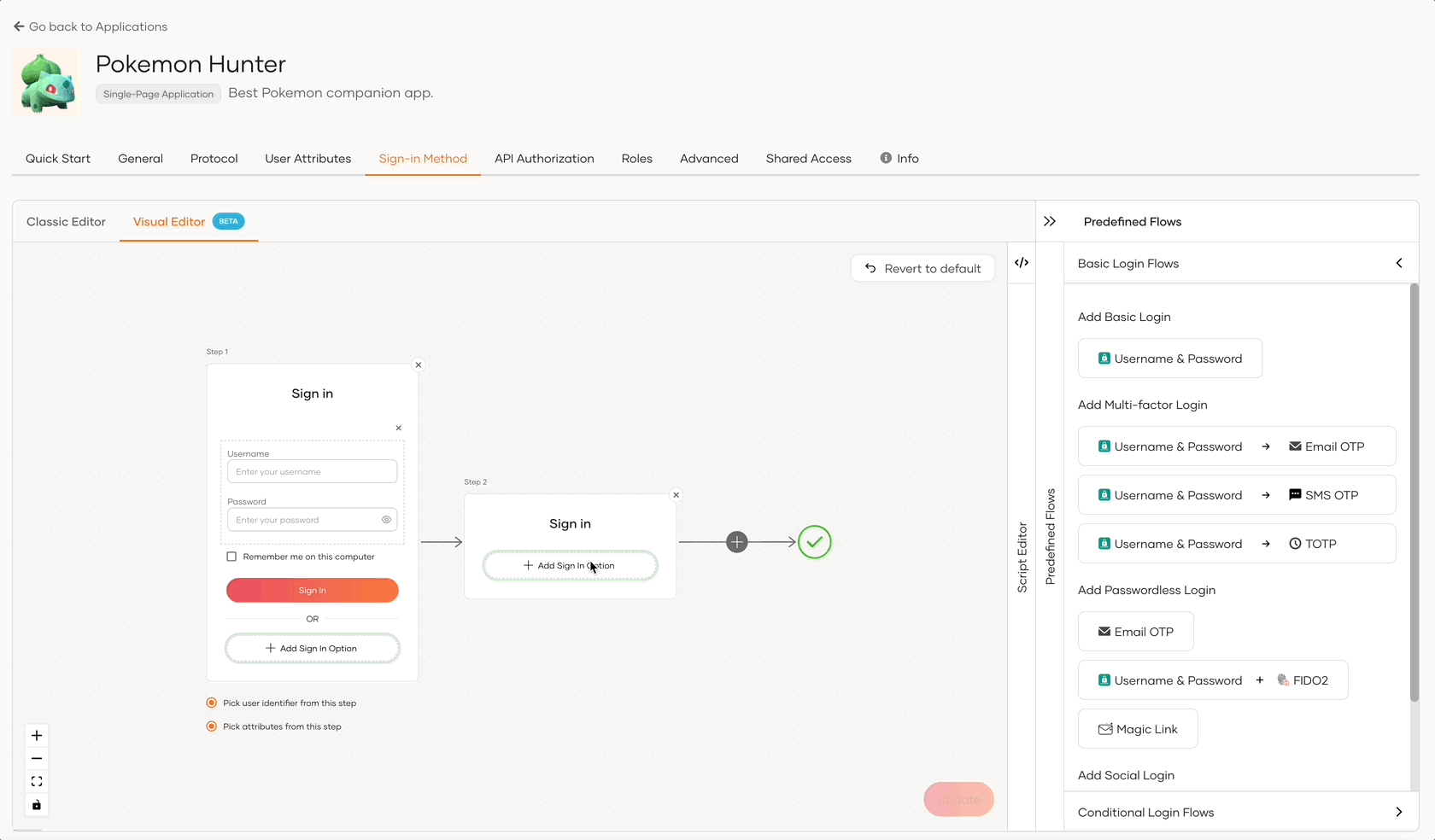Click the Bulbasaur application logo
The width and height of the screenshot is (1435, 840).
(x=47, y=82)
